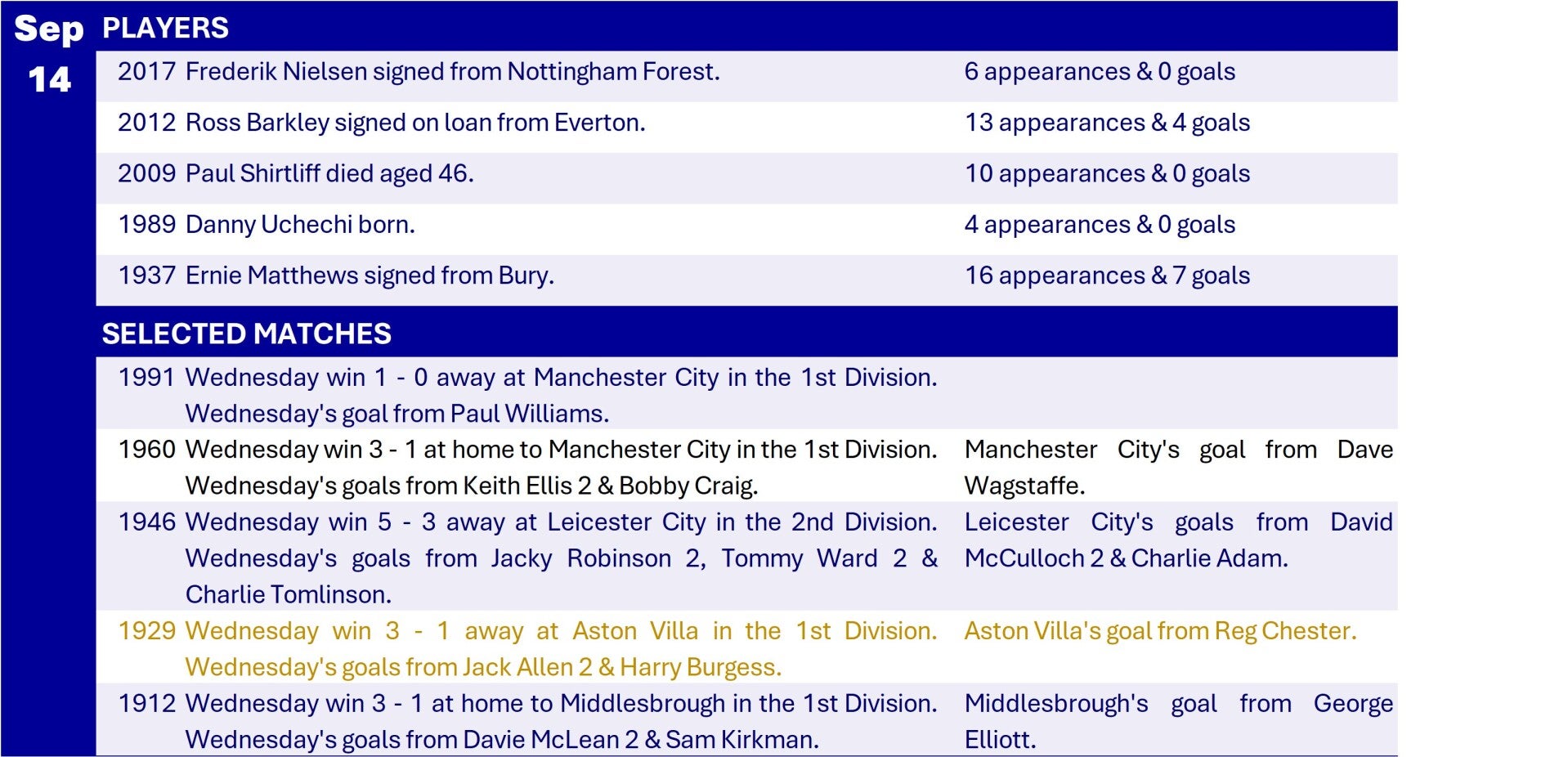
Task: Click the 1946 win at Leicester City entry
Action: pyautogui.click(x=527, y=558)
